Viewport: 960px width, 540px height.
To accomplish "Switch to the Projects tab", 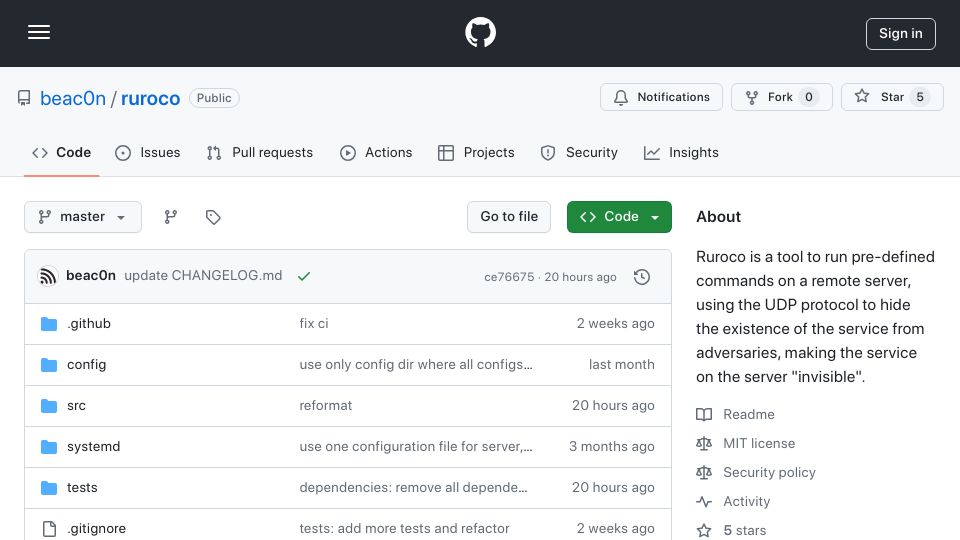I will pyautogui.click(x=476, y=152).
